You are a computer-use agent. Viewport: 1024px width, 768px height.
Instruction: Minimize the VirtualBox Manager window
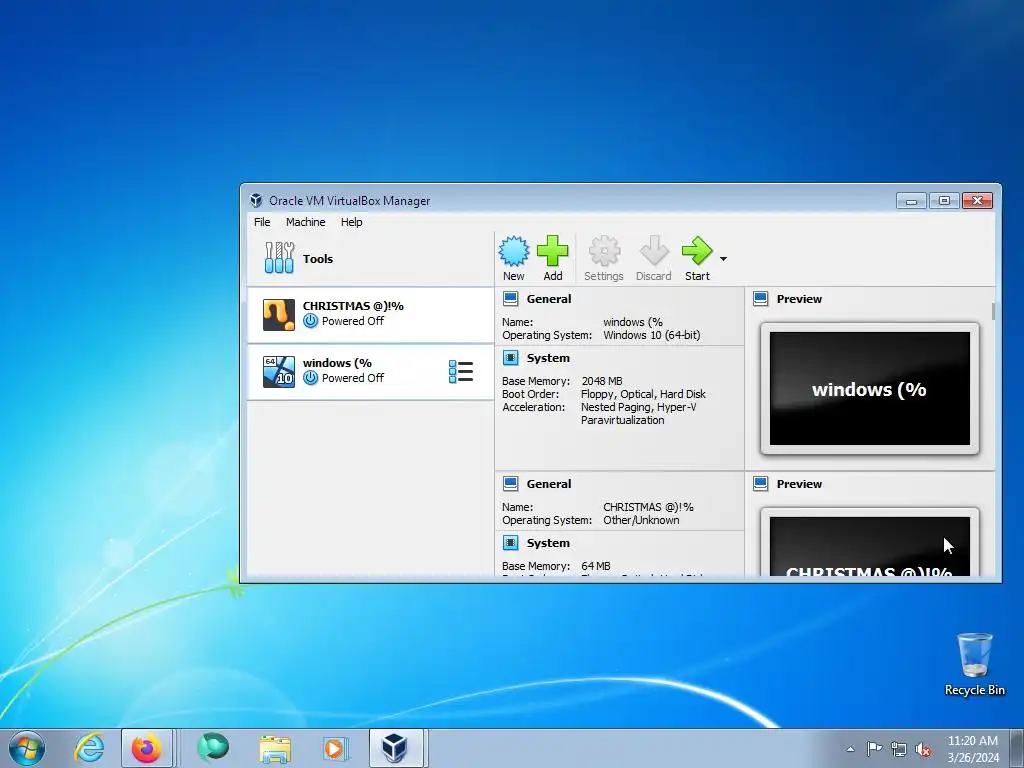912,200
